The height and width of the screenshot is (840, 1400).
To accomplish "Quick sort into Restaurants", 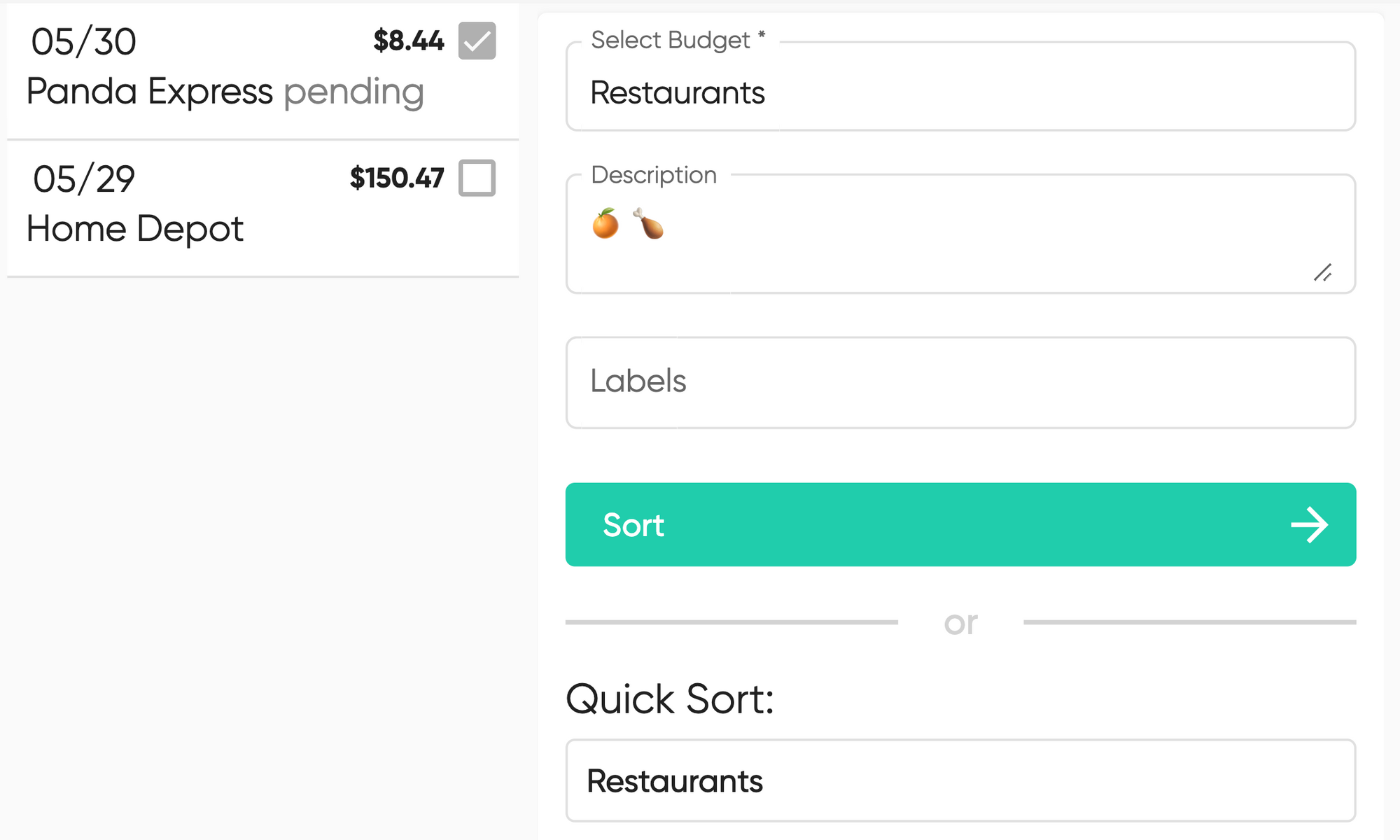I will pos(960,780).
